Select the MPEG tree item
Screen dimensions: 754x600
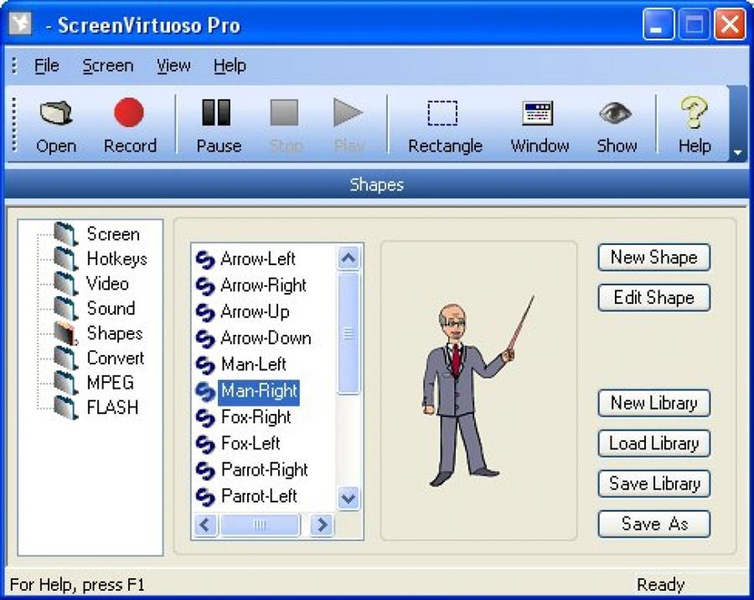coord(110,383)
